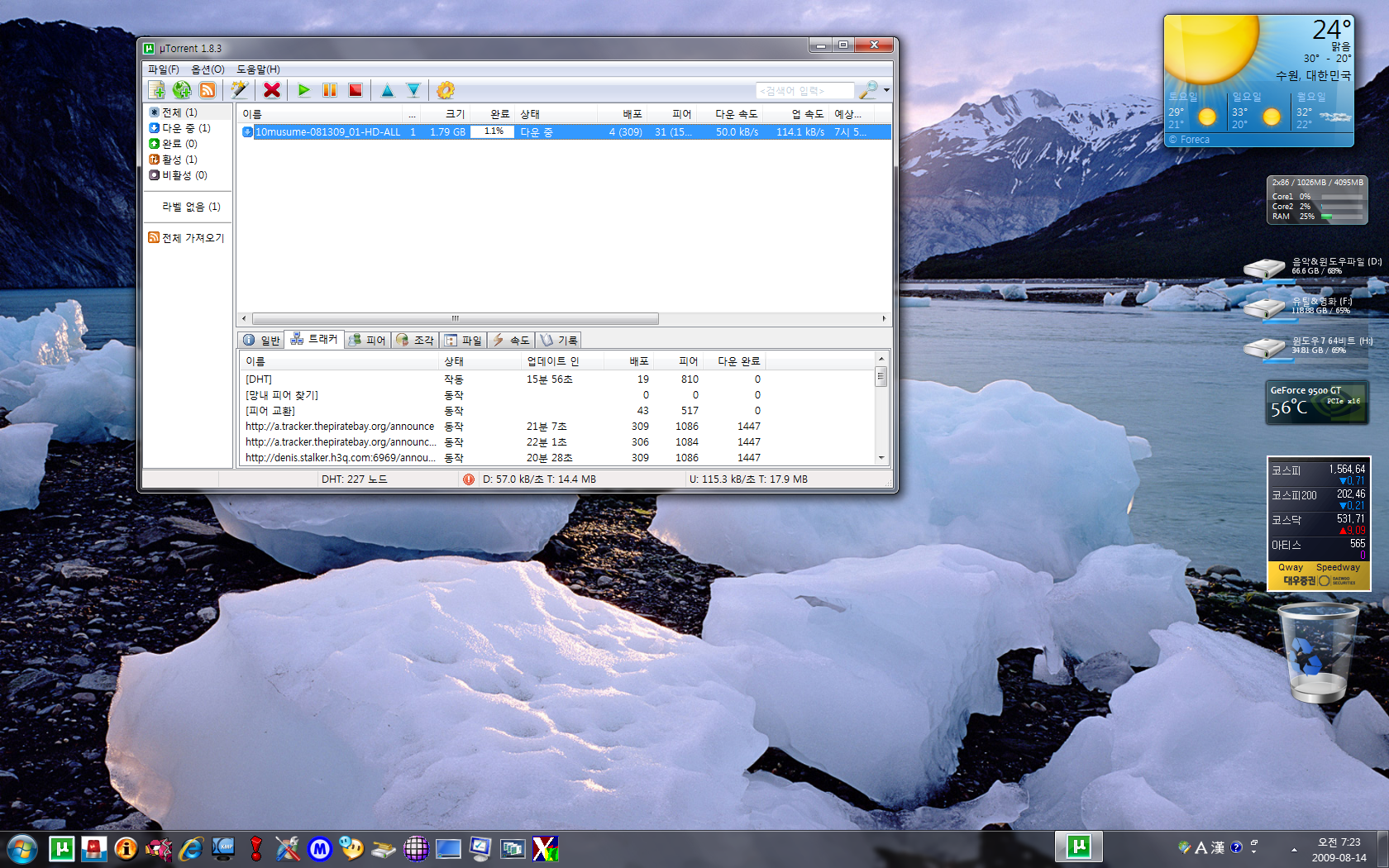Click the red network warning status icon

click(x=469, y=479)
